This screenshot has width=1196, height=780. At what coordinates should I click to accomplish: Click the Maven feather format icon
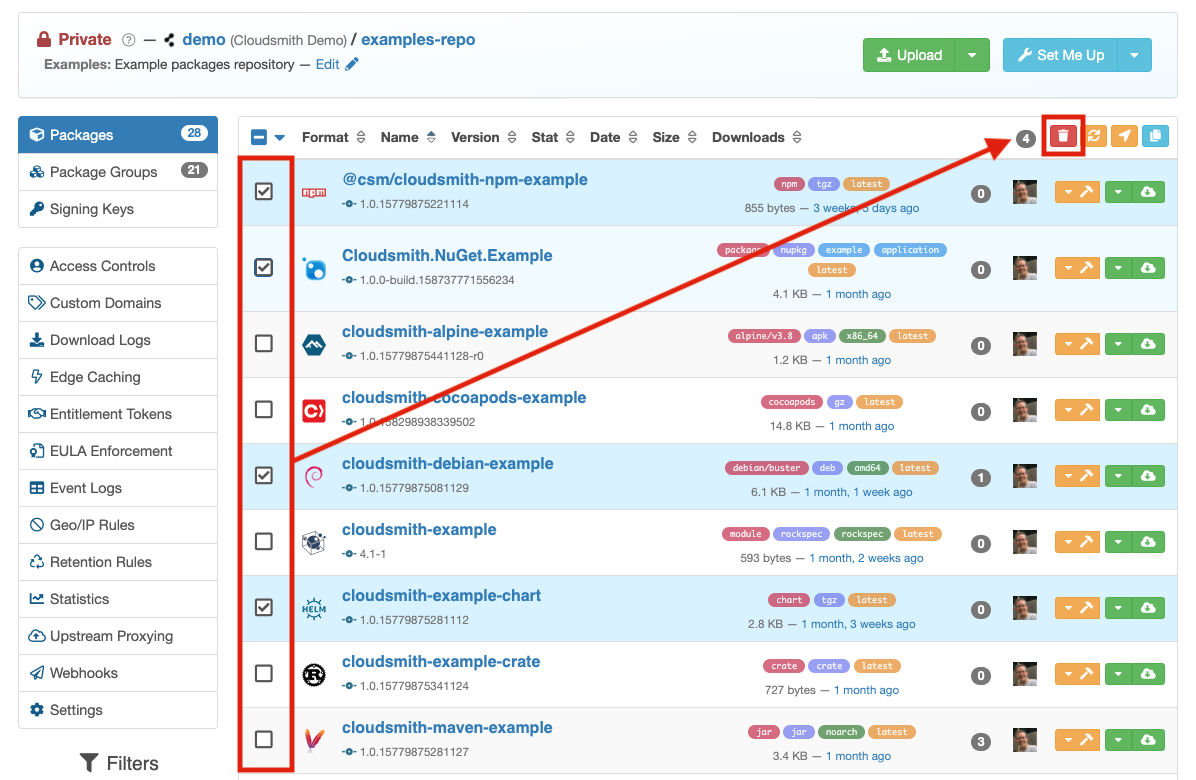[x=314, y=740]
